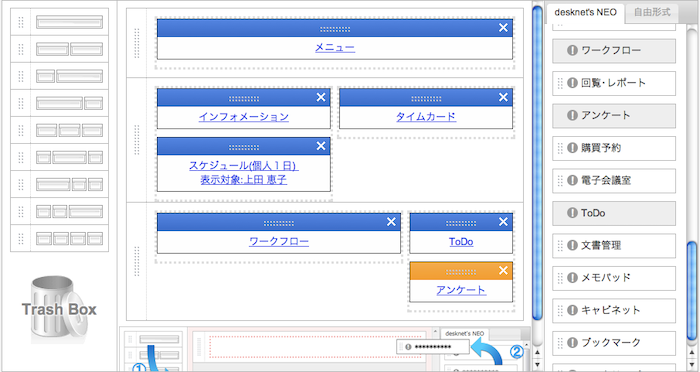The width and height of the screenshot is (700, 372).
Task: Close the ToDo portlet in layout
Action: coord(503,222)
